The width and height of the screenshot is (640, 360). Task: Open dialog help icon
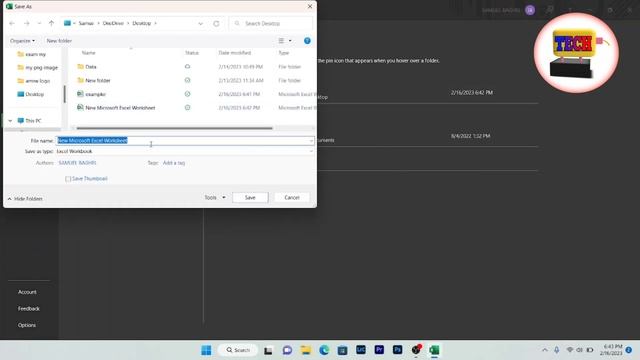tap(307, 41)
